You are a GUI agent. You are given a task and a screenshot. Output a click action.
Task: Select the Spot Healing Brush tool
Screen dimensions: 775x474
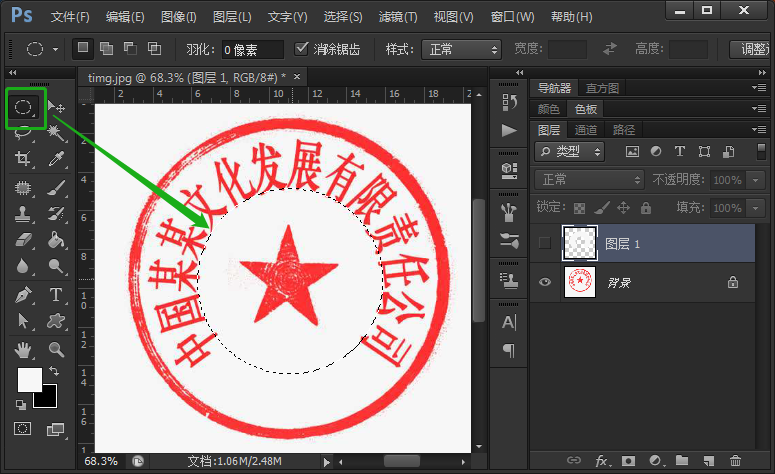point(23,188)
